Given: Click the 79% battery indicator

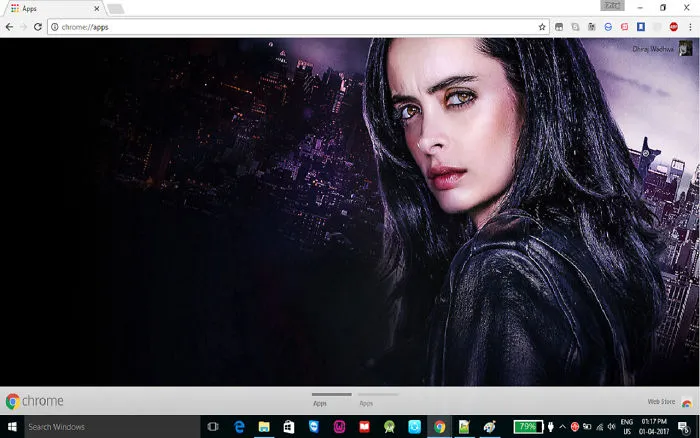Looking at the screenshot, I should [528, 427].
